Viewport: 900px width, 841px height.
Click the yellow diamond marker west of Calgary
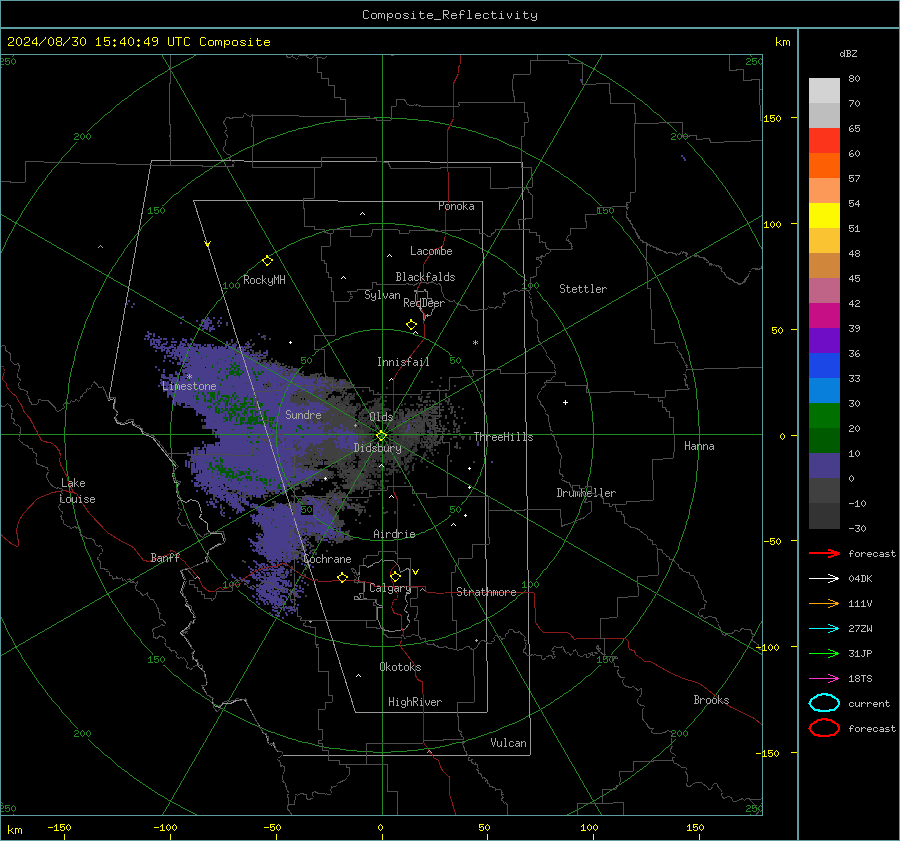(342, 577)
